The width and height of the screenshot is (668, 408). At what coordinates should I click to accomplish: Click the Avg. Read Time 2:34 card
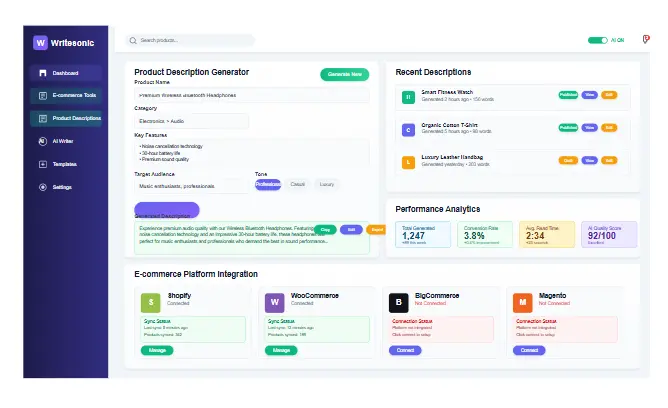coord(547,235)
